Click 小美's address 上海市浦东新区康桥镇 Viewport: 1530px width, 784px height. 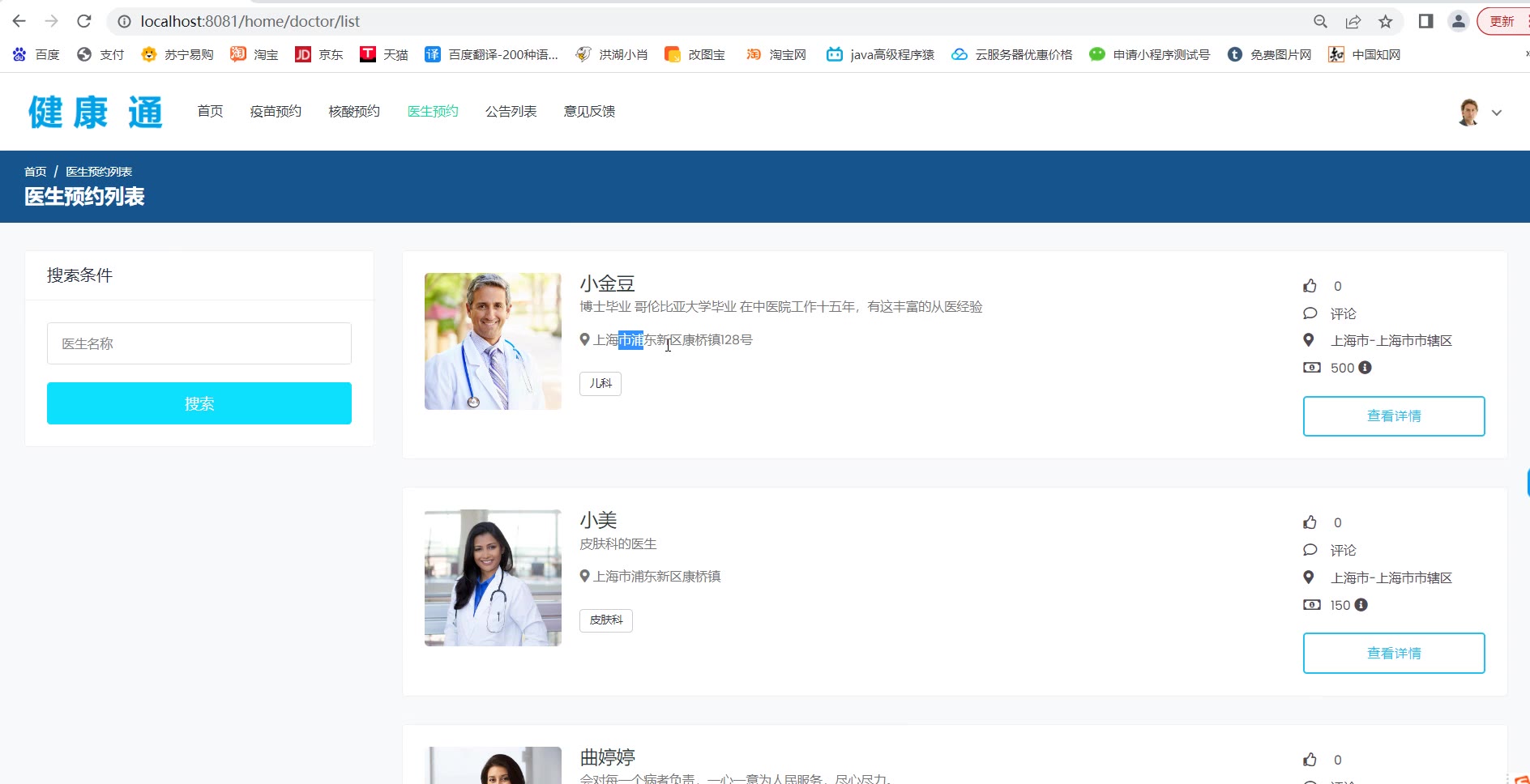[x=657, y=577]
